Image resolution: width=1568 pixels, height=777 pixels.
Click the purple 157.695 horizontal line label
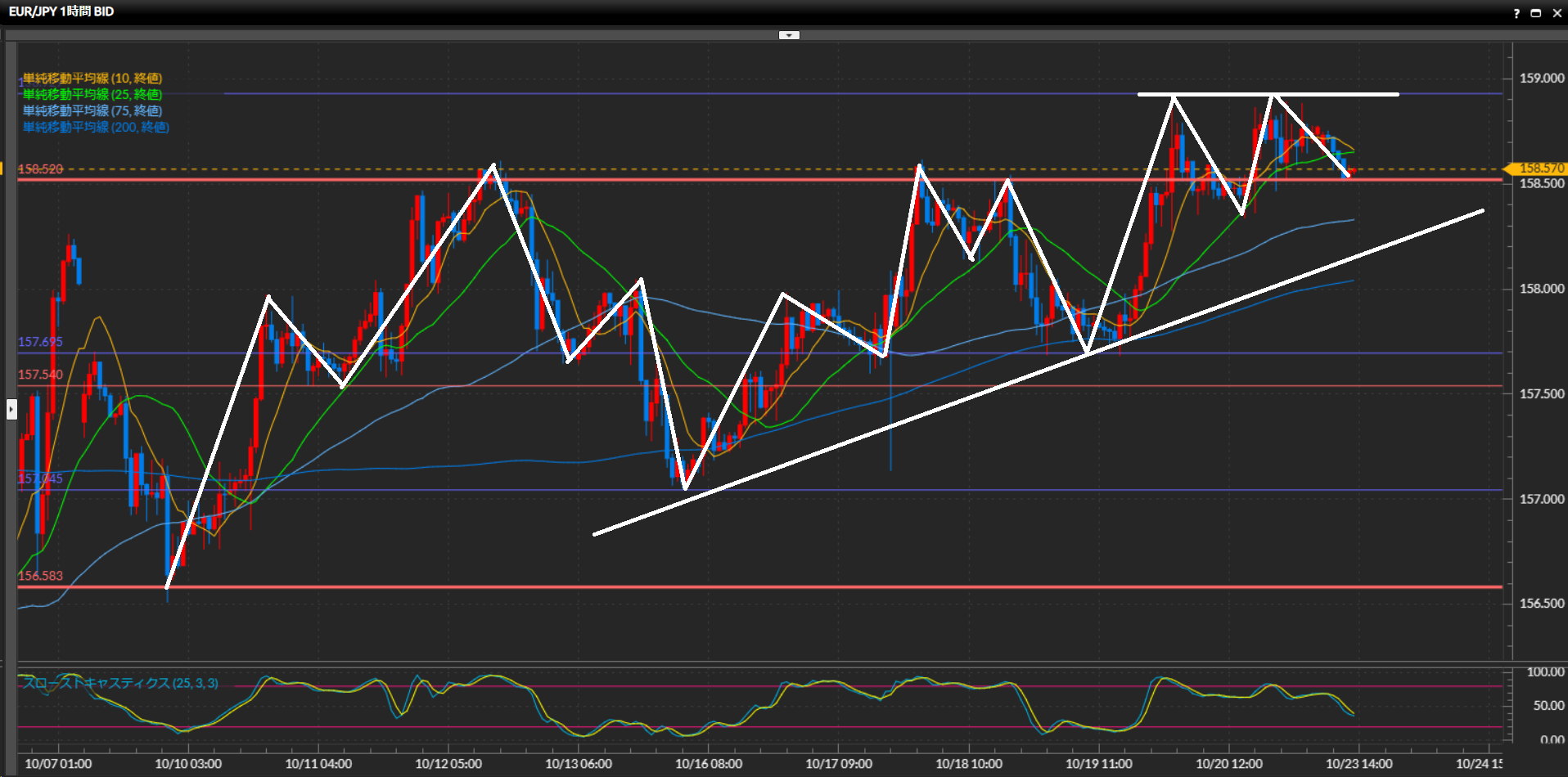click(x=40, y=342)
